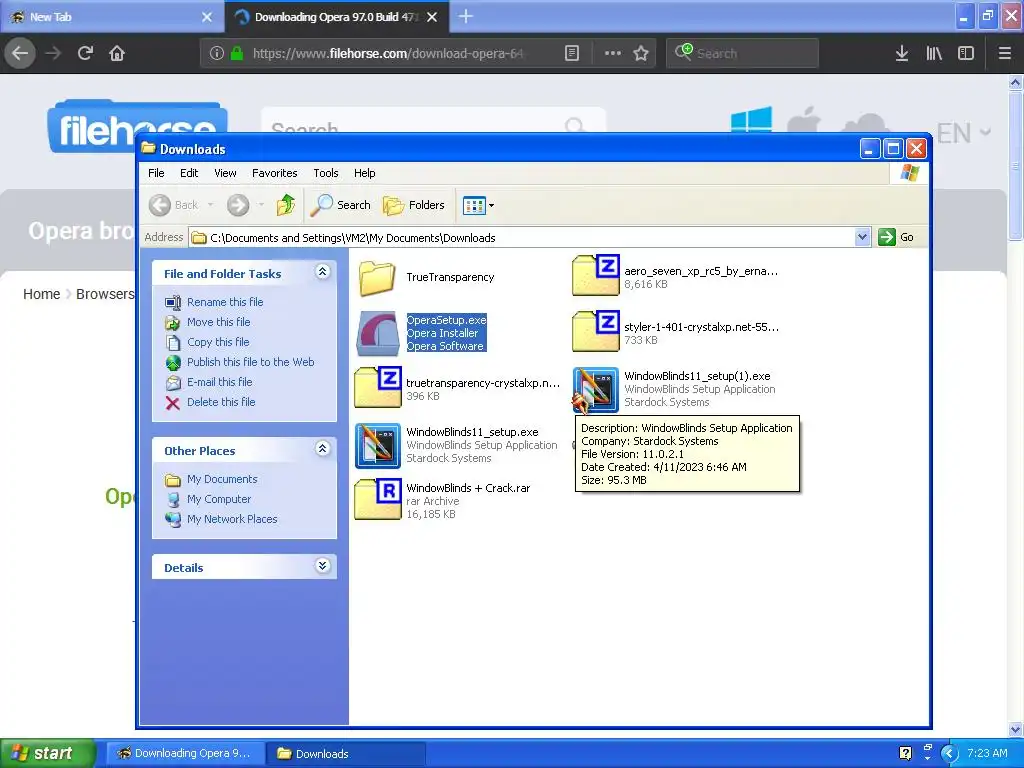
Task: Select OperaSetup.exe file icon
Action: (x=378, y=333)
